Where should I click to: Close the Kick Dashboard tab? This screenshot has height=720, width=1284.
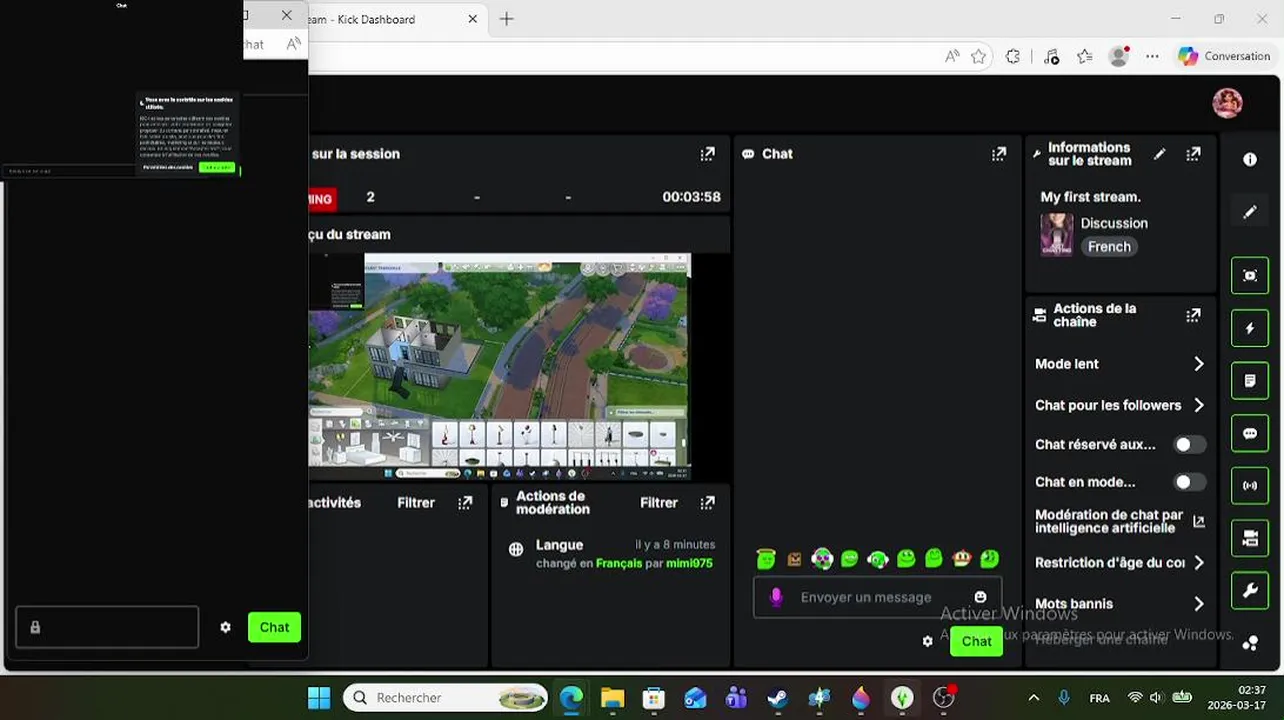pyautogui.click(x=473, y=19)
